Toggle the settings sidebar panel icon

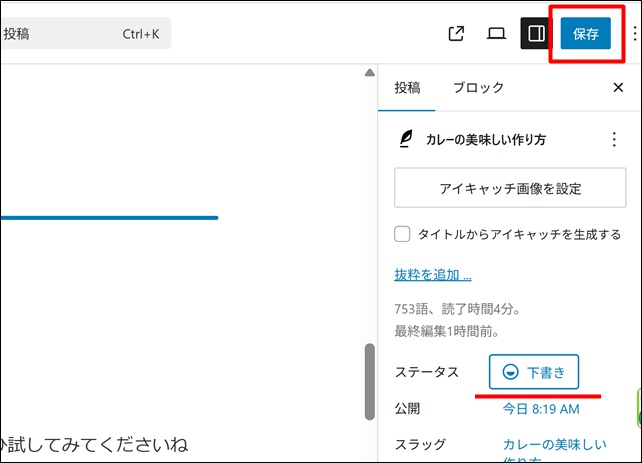pos(535,33)
